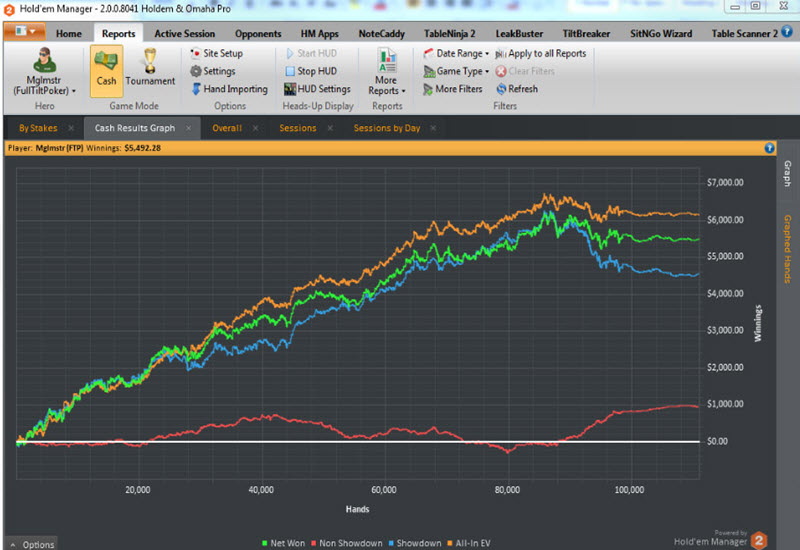Toggle the Net Won legend entry
The width and height of the screenshot is (800, 550).
tap(283, 543)
